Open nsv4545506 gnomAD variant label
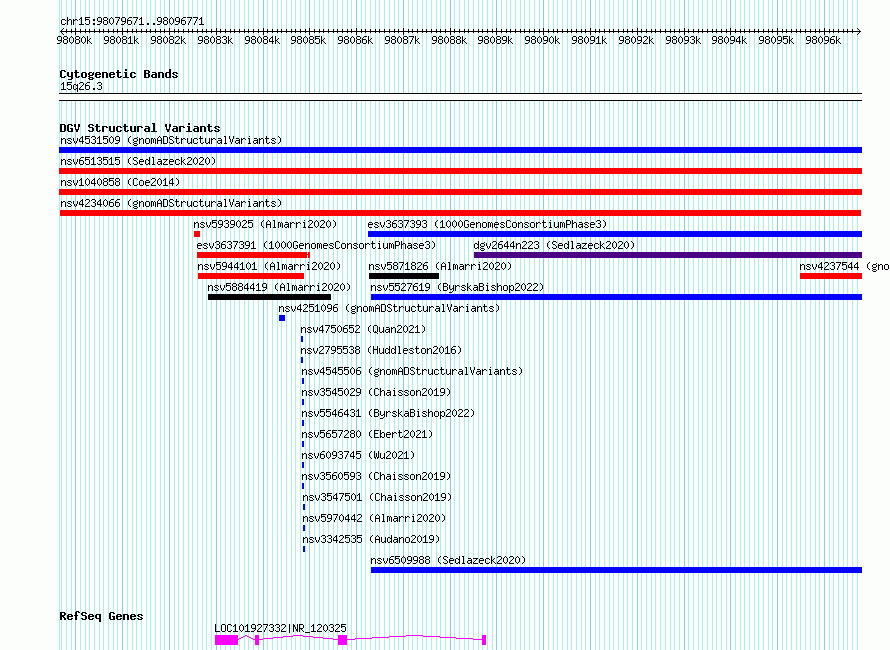Screen dimensions: 890x650 [x=412, y=371]
